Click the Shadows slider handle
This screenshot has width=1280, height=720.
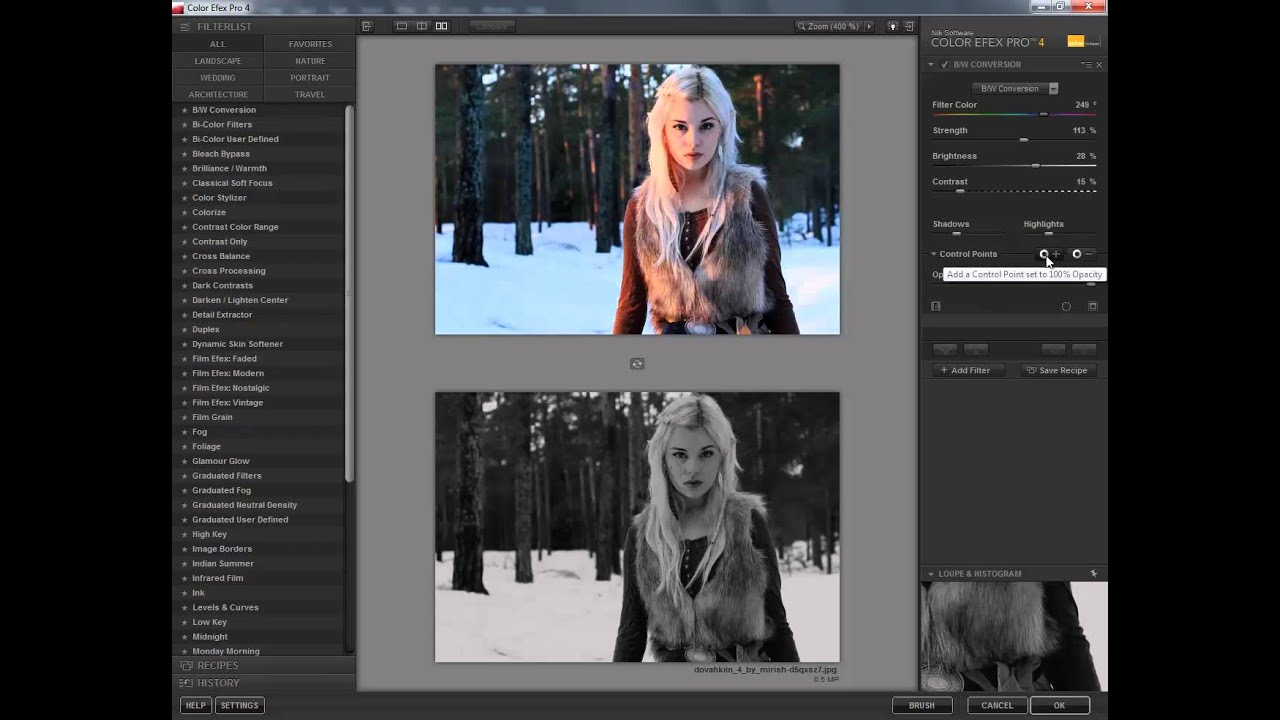point(956,233)
